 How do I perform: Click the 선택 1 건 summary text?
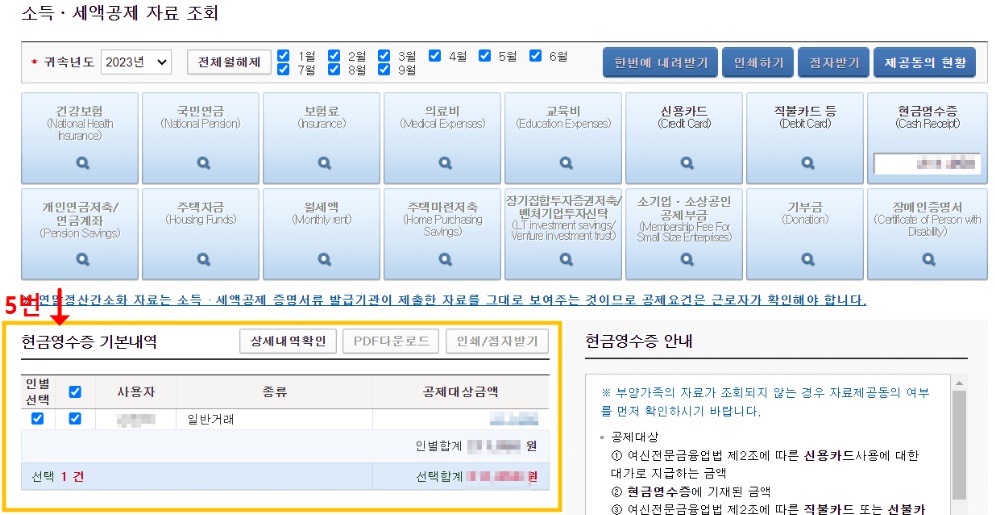tap(57, 477)
